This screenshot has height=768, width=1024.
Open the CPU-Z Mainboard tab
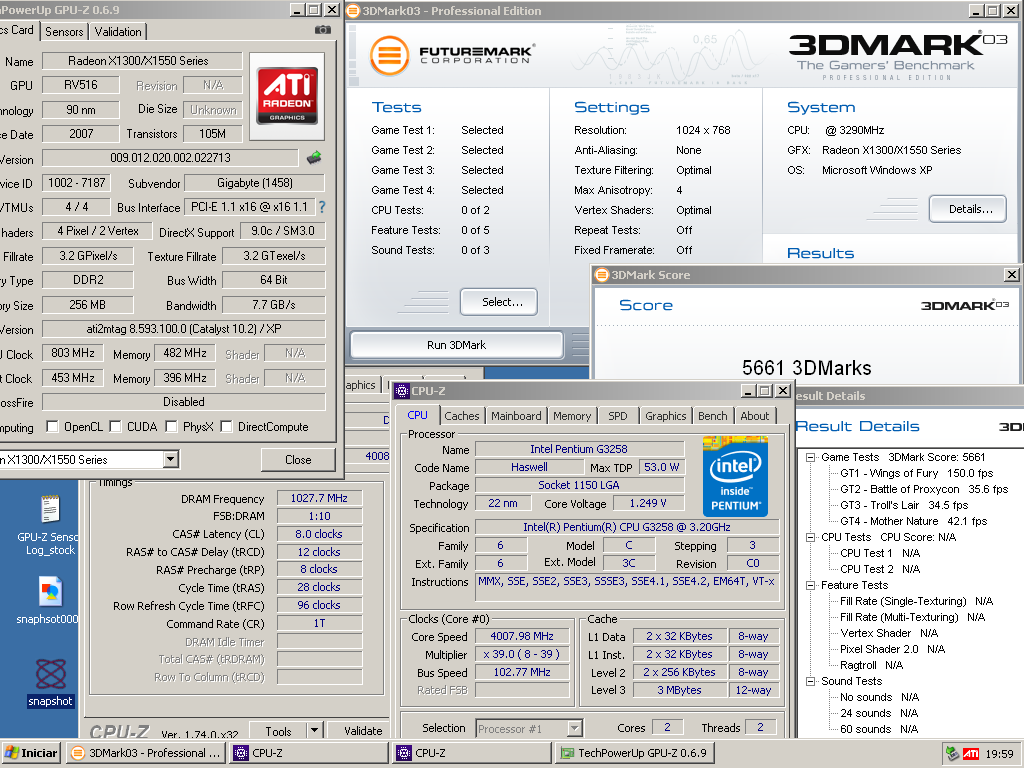point(516,416)
